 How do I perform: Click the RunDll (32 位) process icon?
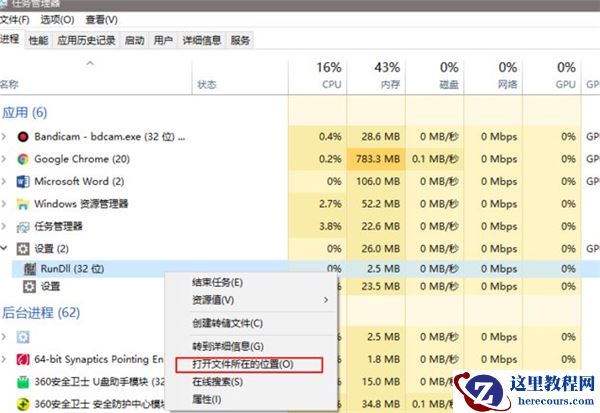[30, 269]
